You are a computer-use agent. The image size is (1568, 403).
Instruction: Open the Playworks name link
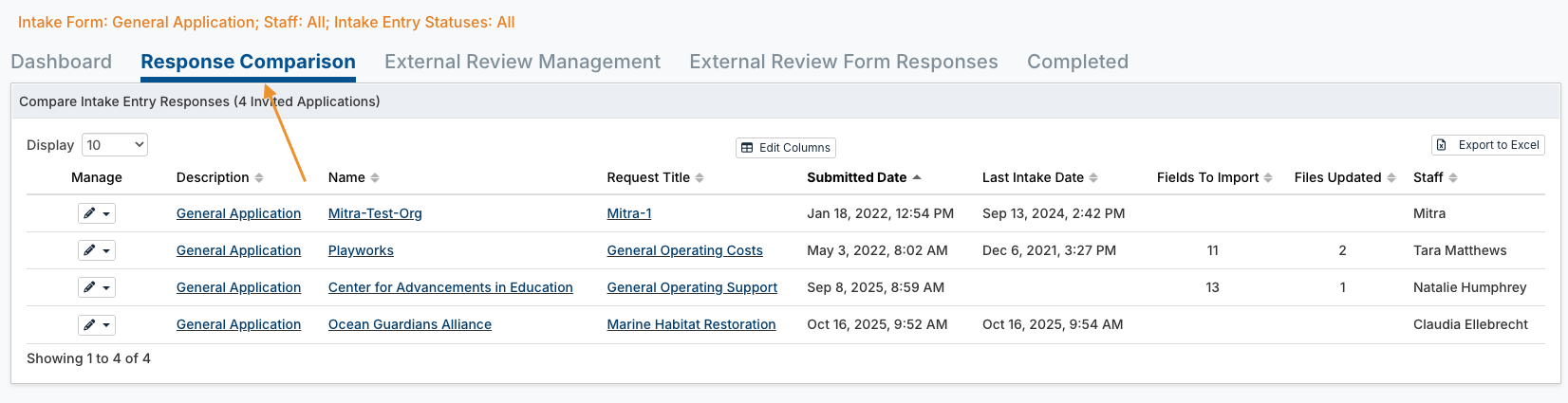(x=361, y=250)
